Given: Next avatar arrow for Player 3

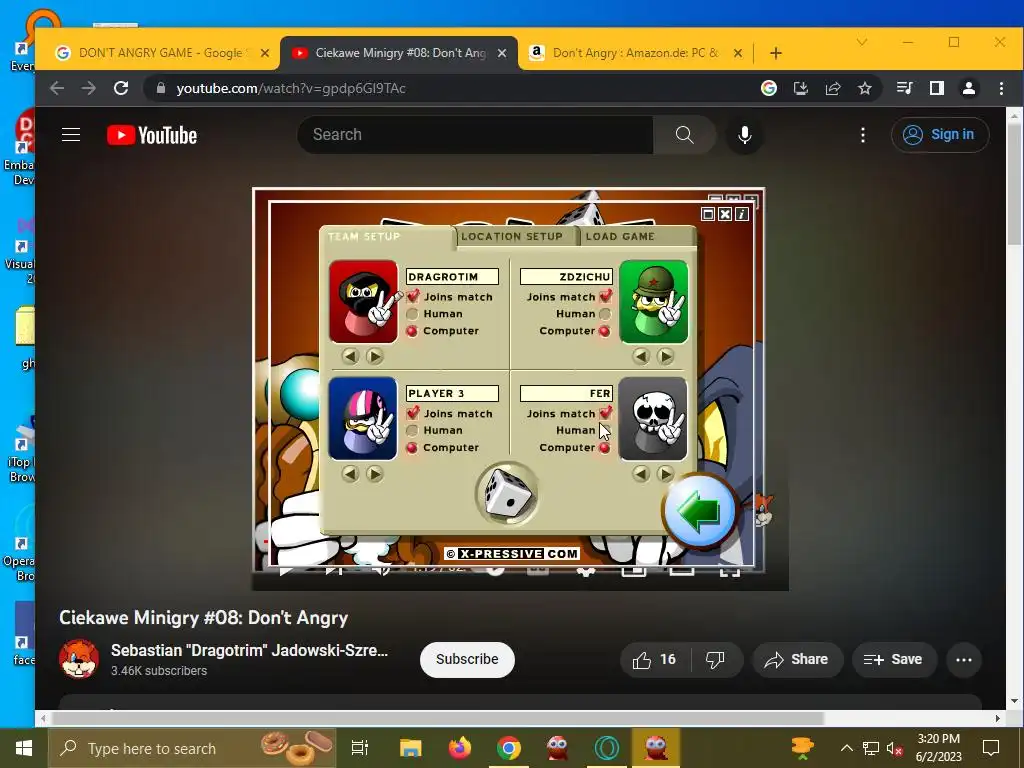Looking at the screenshot, I should pos(374,473).
